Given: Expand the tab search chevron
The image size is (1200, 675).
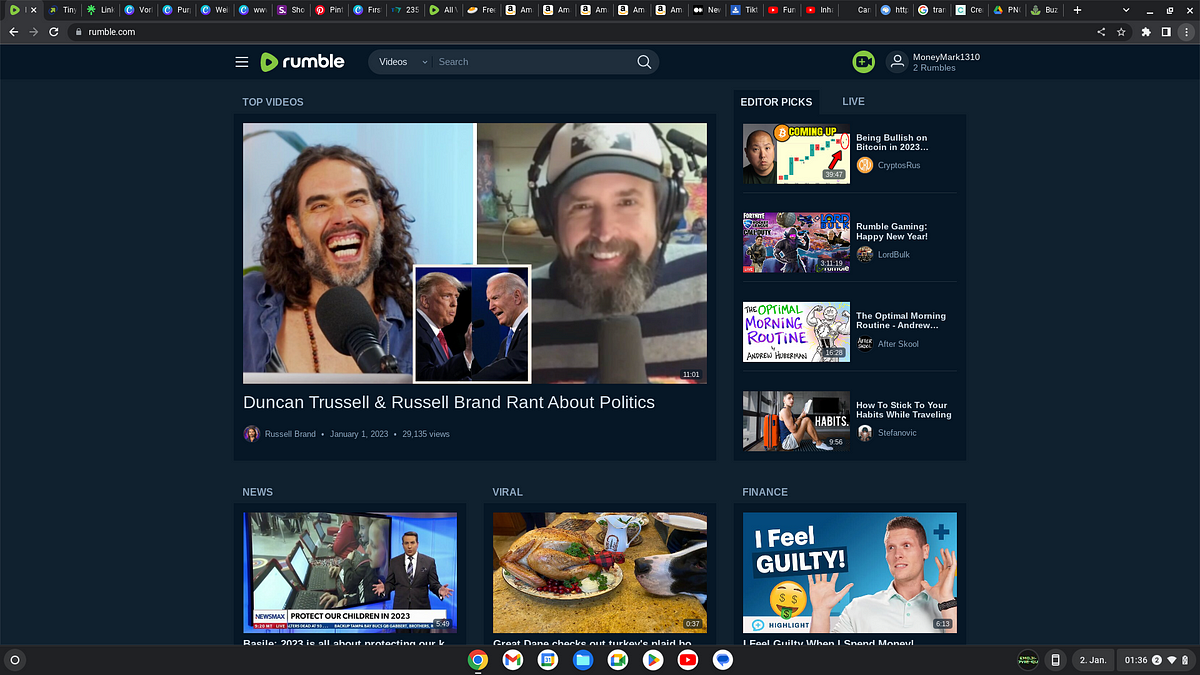Looking at the screenshot, I should tap(1127, 9).
